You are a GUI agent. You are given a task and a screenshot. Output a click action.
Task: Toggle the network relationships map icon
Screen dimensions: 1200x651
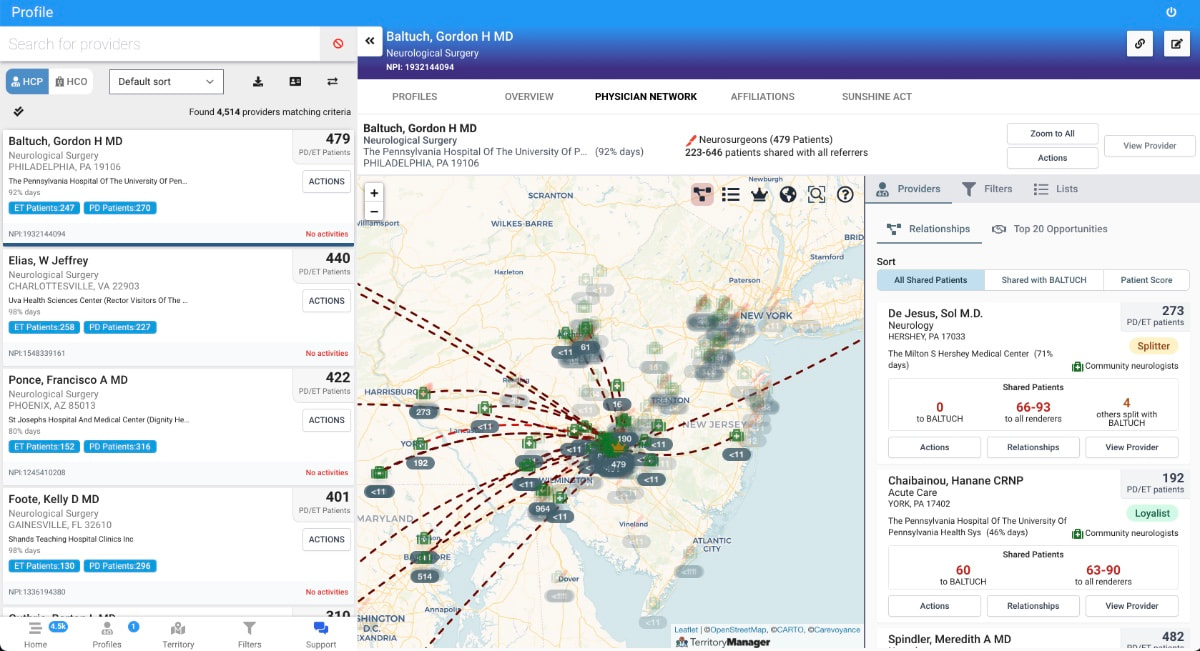click(703, 194)
